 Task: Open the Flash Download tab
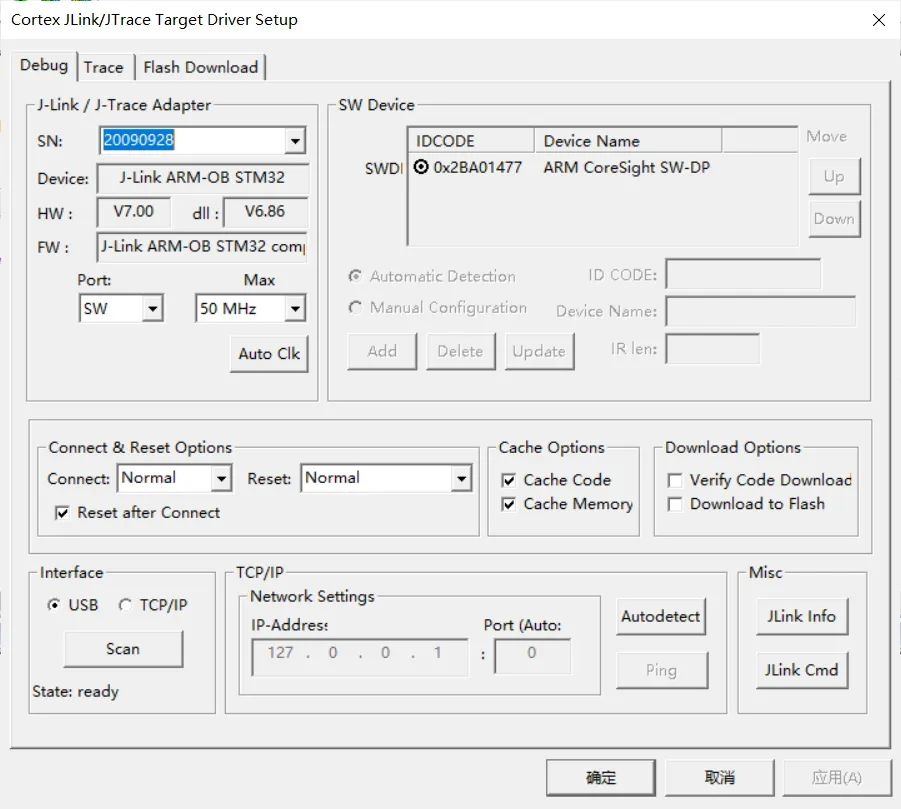click(200, 67)
